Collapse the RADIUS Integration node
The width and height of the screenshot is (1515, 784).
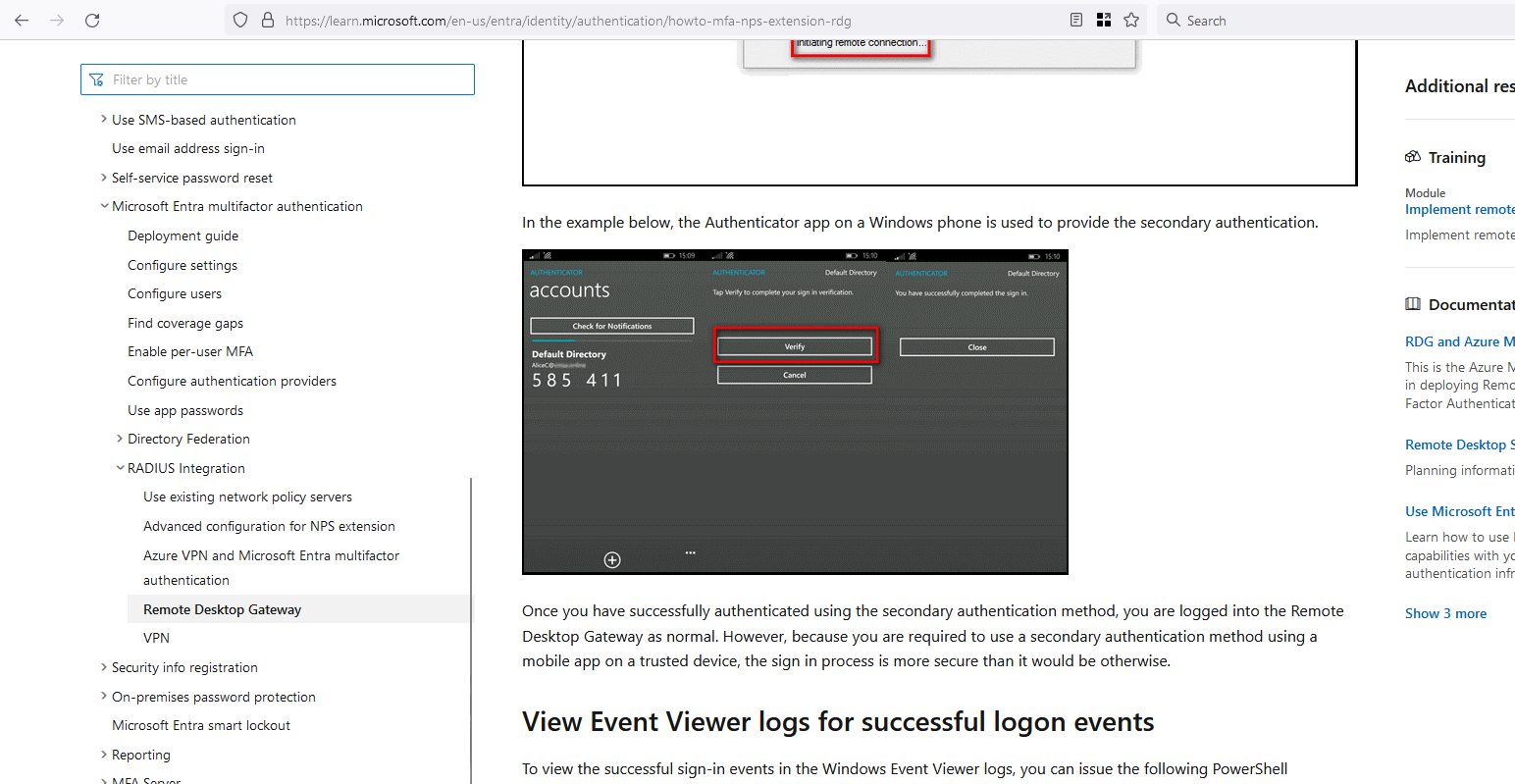[x=120, y=468]
